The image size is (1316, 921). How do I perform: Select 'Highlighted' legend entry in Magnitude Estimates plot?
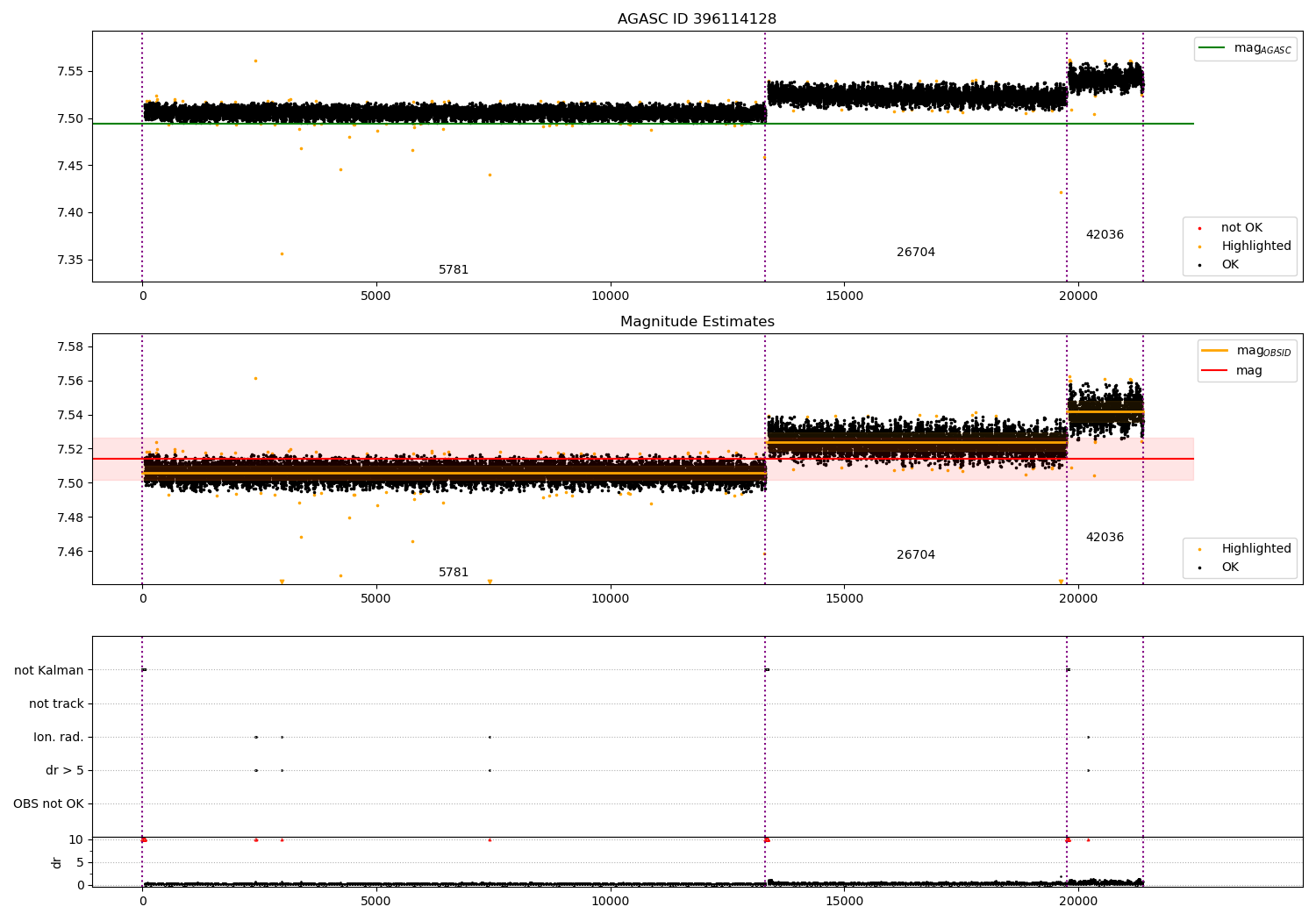tap(1255, 549)
